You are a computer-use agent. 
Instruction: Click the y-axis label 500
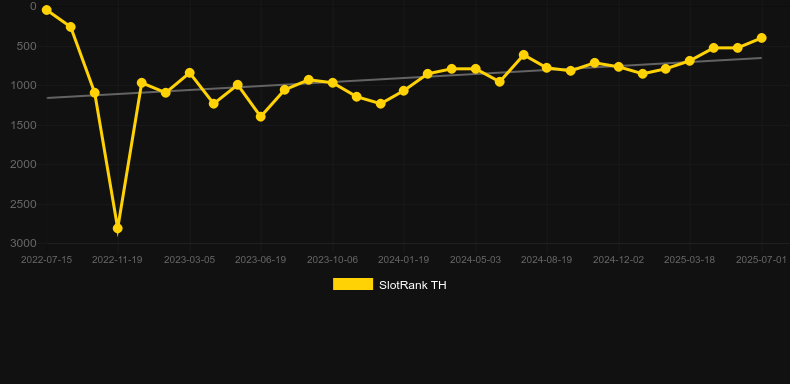point(27,46)
